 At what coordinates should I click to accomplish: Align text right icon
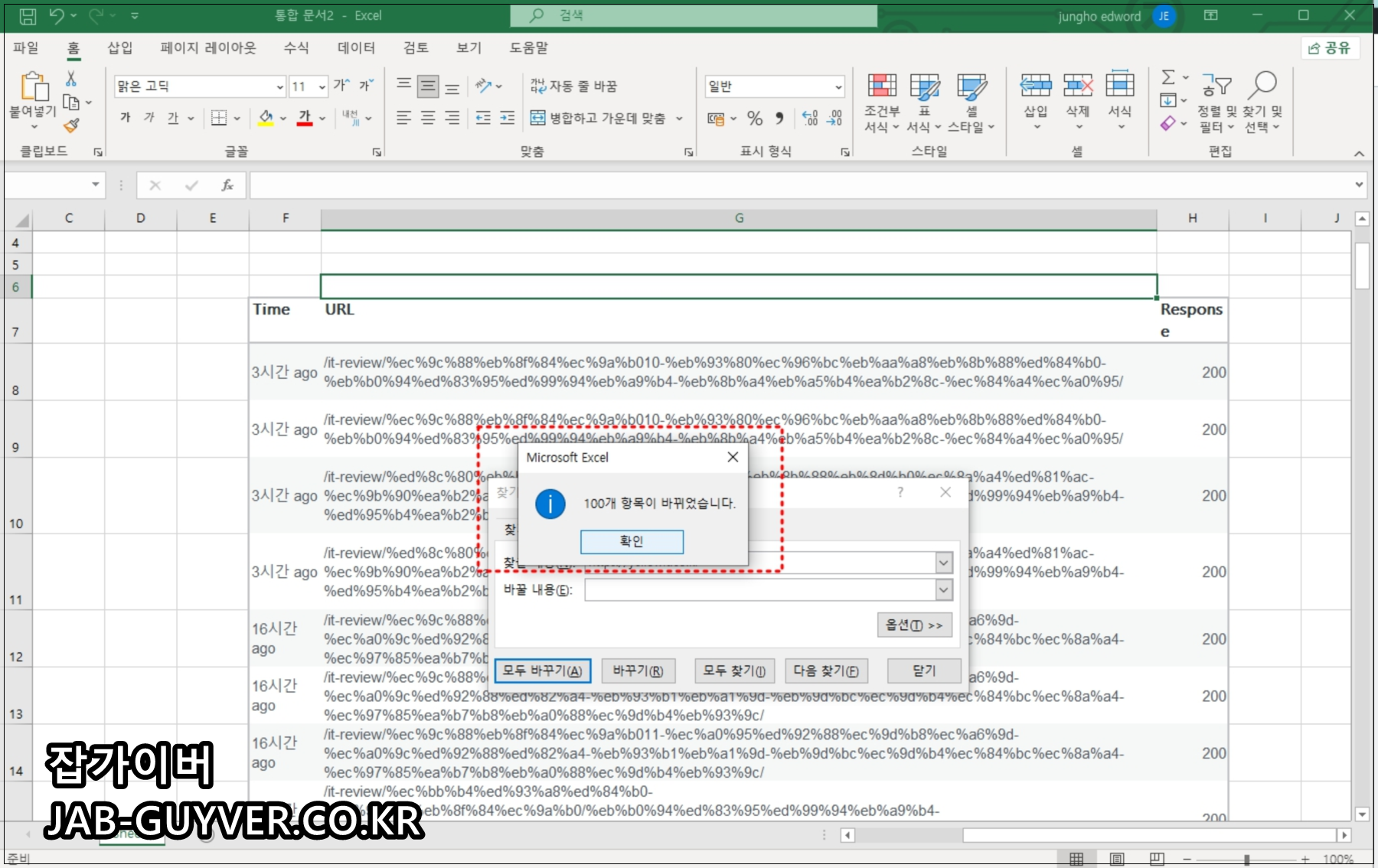pos(452,118)
